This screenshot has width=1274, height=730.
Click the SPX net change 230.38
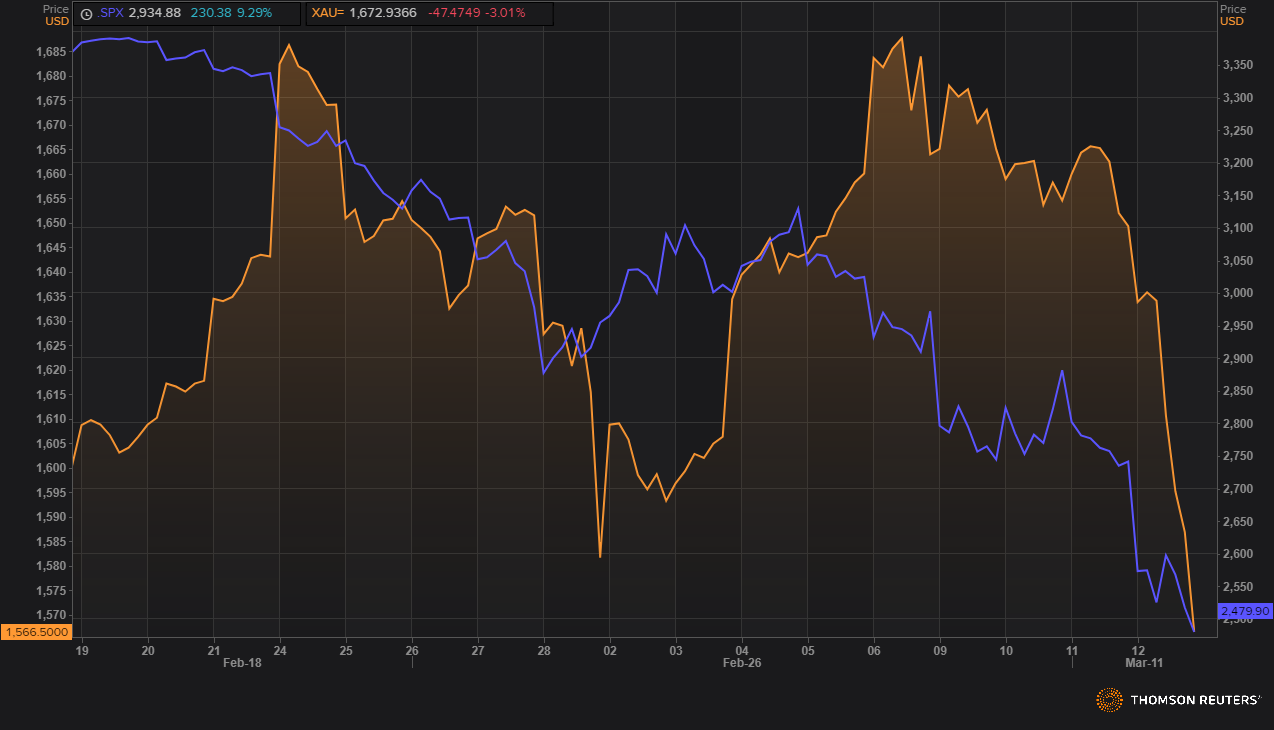pos(210,14)
